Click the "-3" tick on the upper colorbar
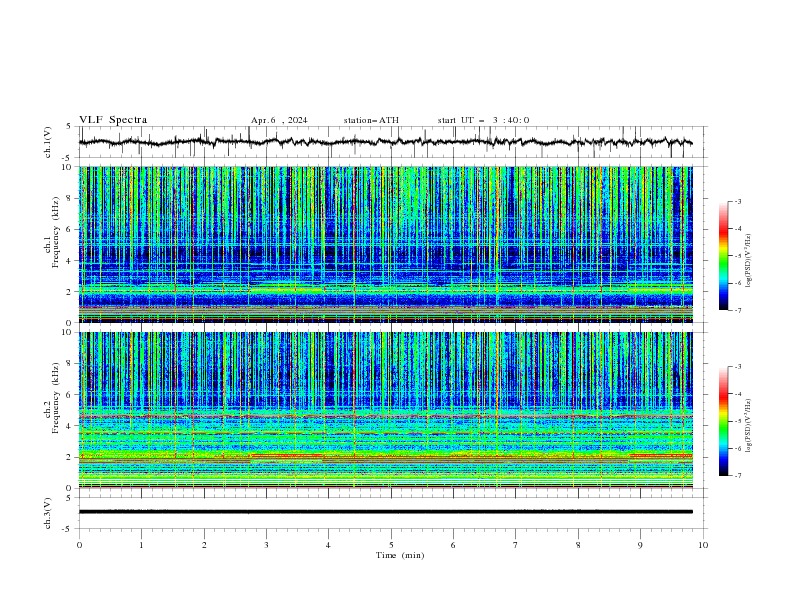The image size is (792, 612). click(738, 201)
